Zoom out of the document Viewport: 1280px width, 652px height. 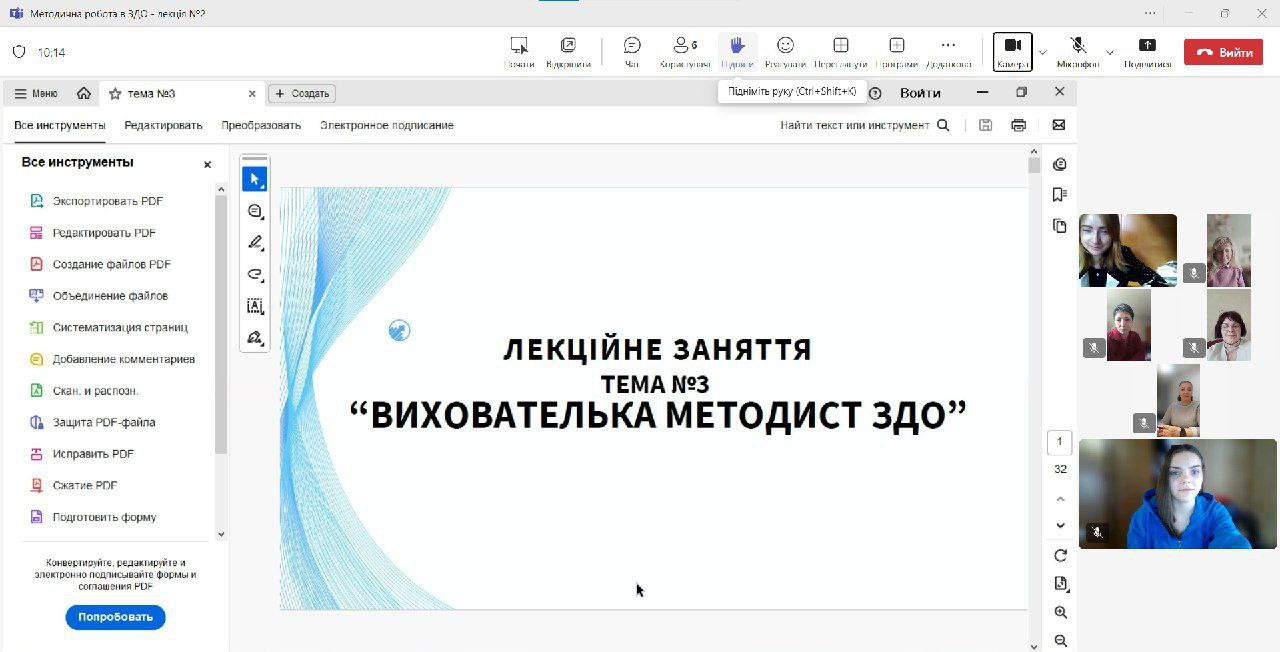[x=1060, y=640]
